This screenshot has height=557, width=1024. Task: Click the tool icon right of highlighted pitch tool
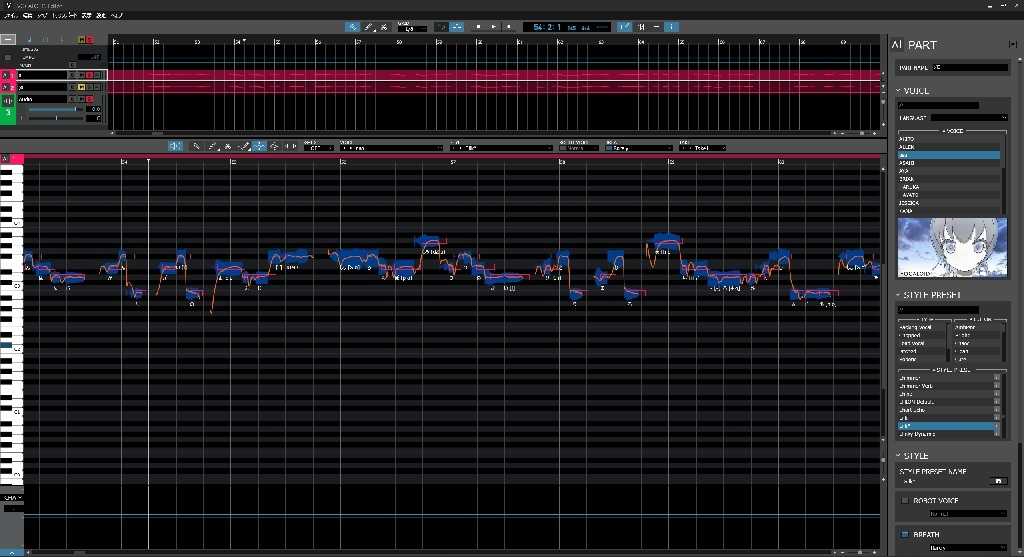pos(274,146)
